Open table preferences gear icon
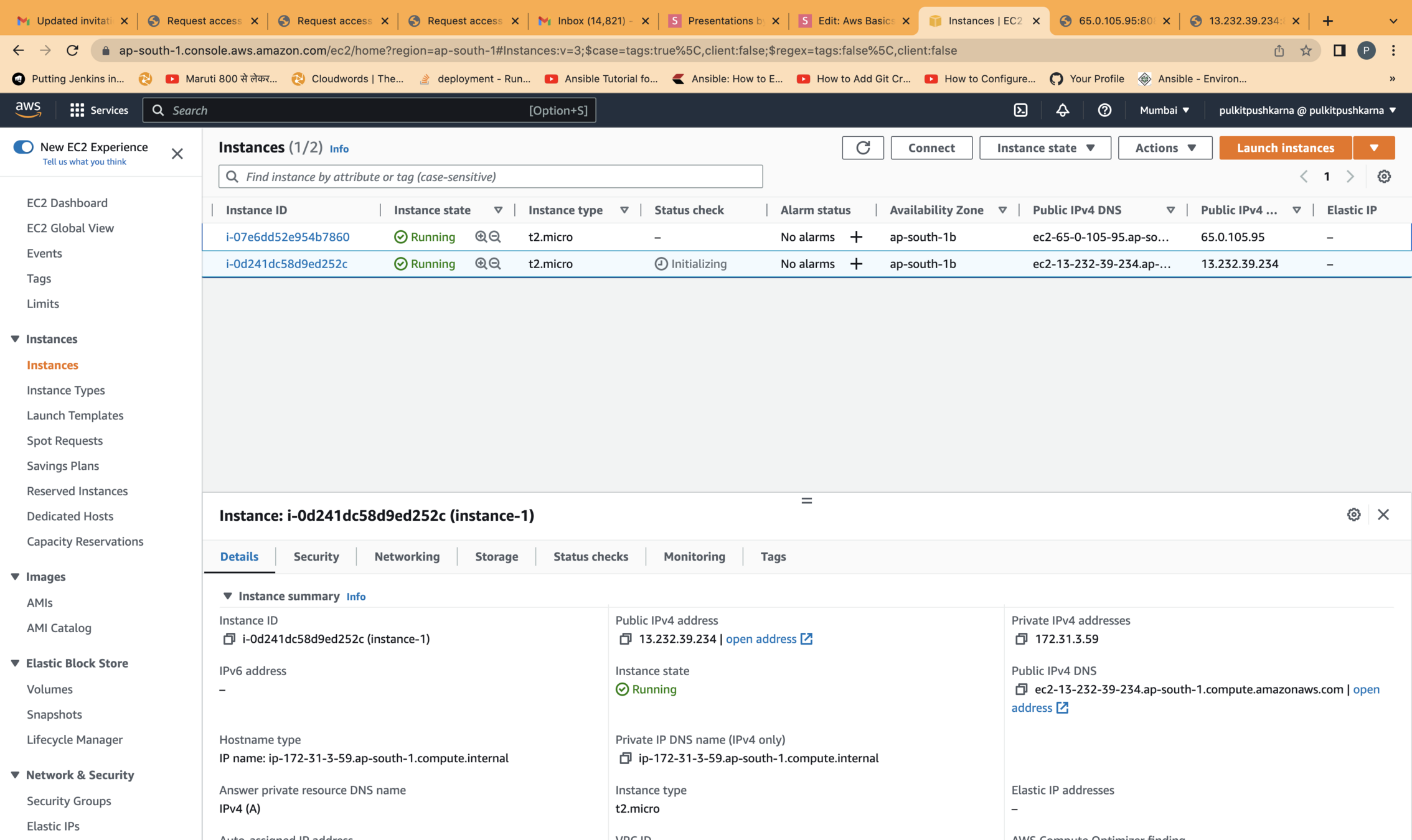The image size is (1412, 840). (x=1383, y=177)
